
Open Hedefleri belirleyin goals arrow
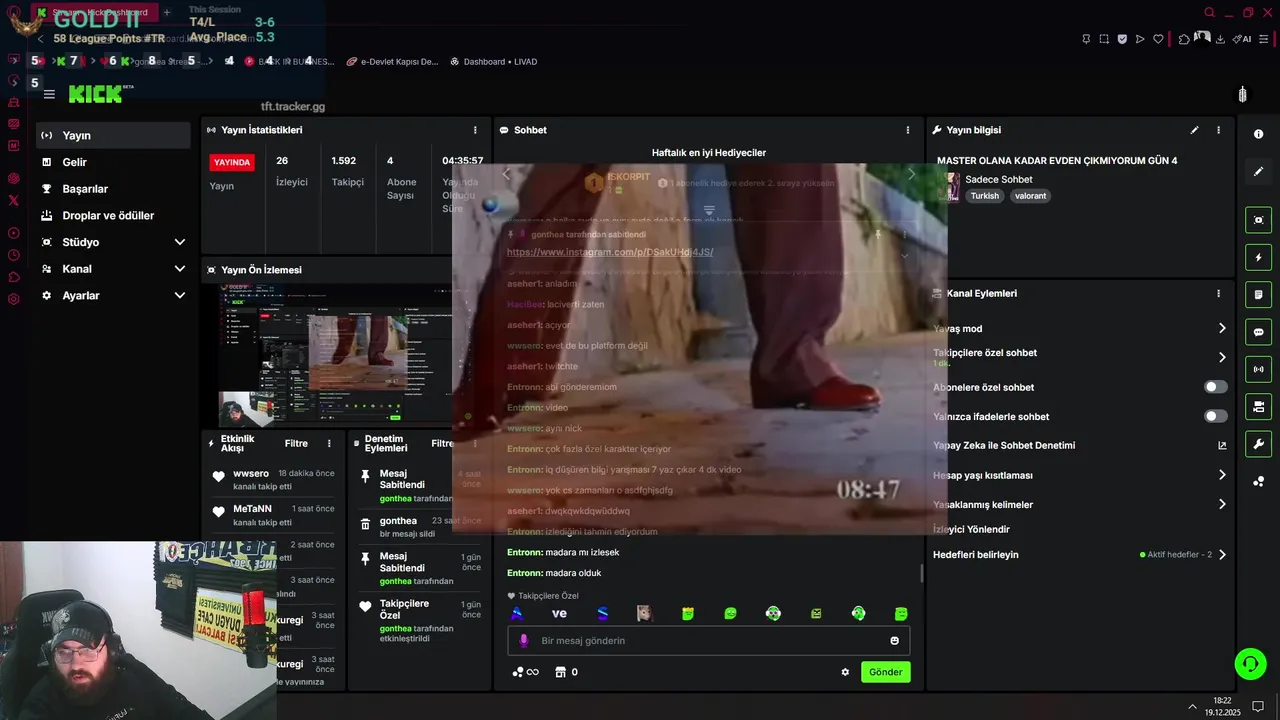1222,555
